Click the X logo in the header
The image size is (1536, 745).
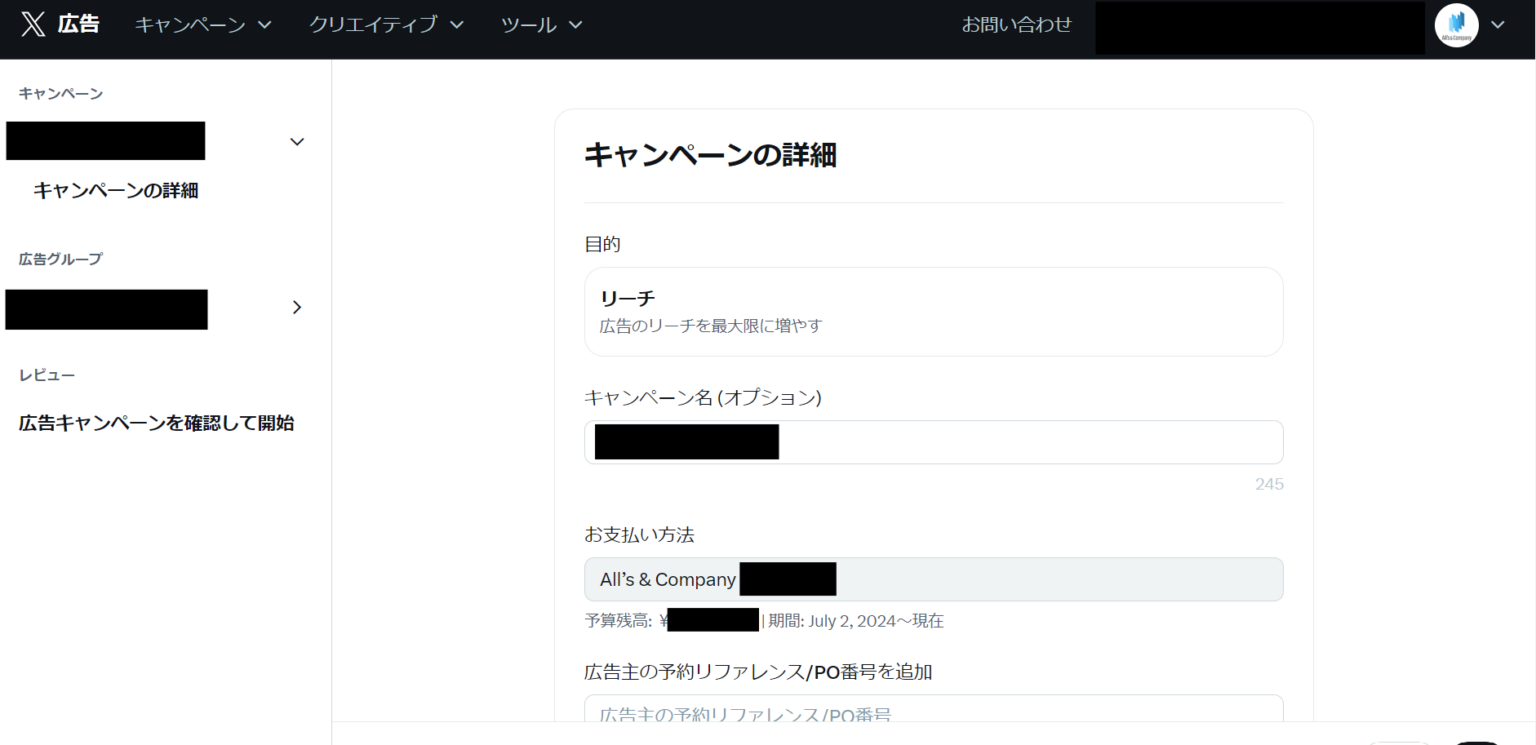(x=33, y=25)
